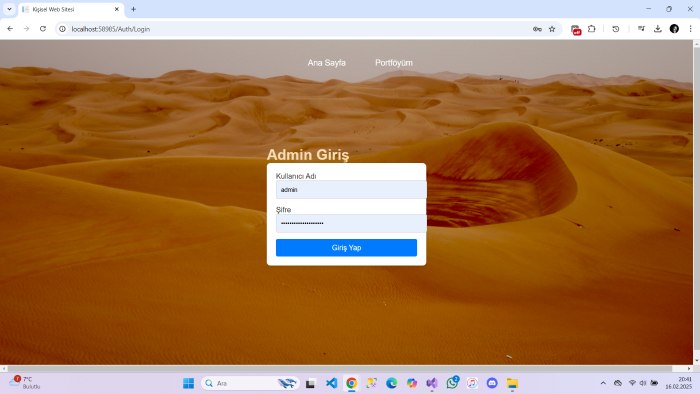
Task: Bookmark this page with the star icon
Action: 552,29
